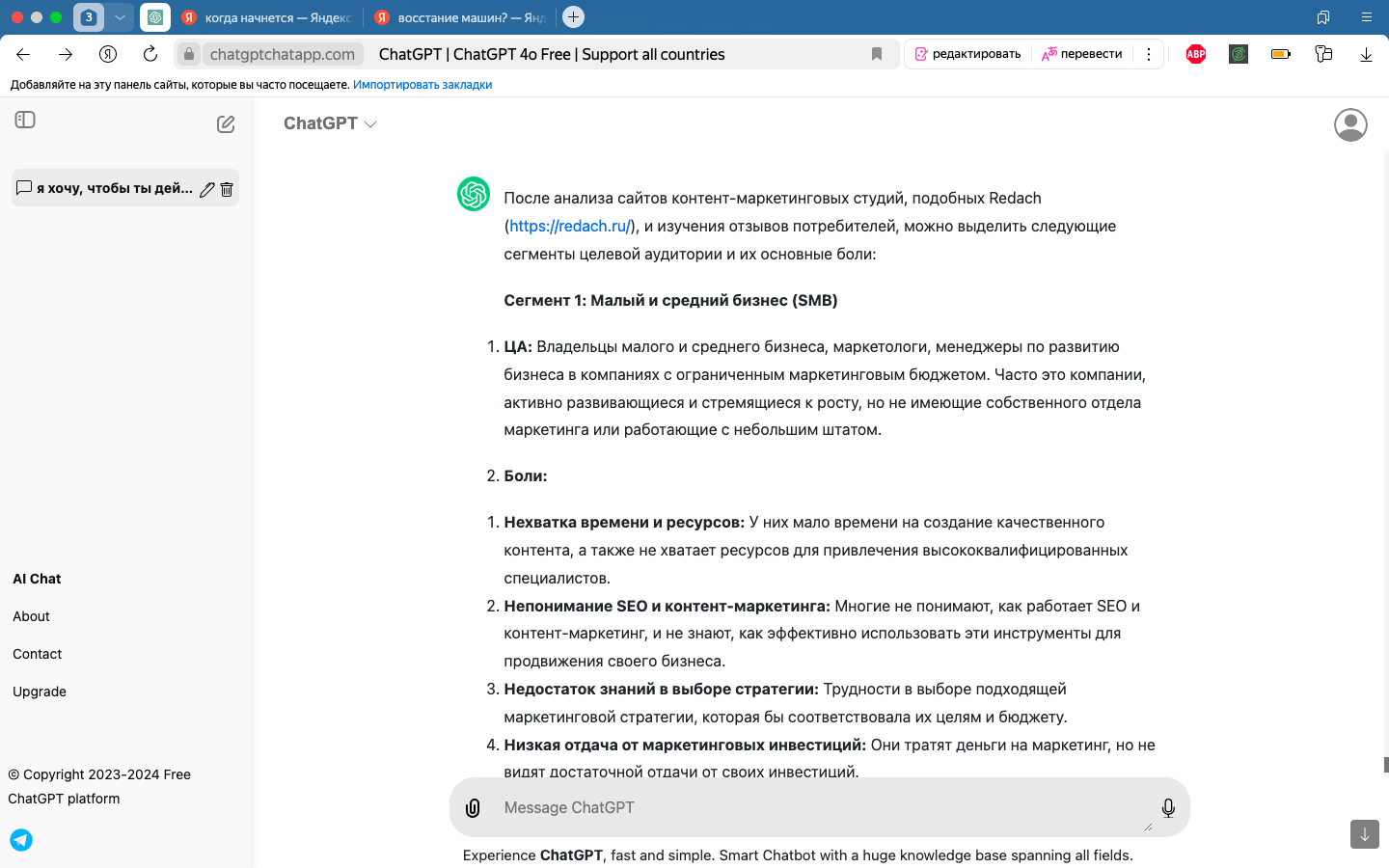This screenshot has width=1389, height=868.
Task: Open the Contact page link
Action: [x=37, y=654]
